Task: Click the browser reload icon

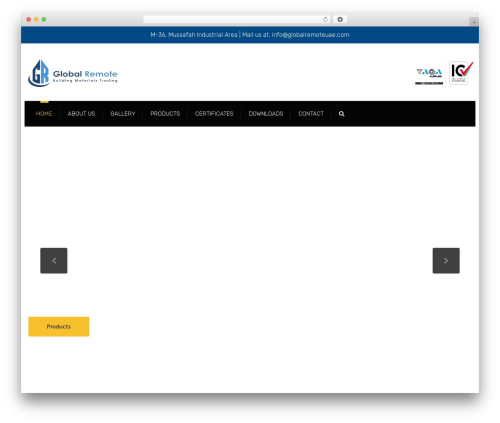Action: point(325,19)
